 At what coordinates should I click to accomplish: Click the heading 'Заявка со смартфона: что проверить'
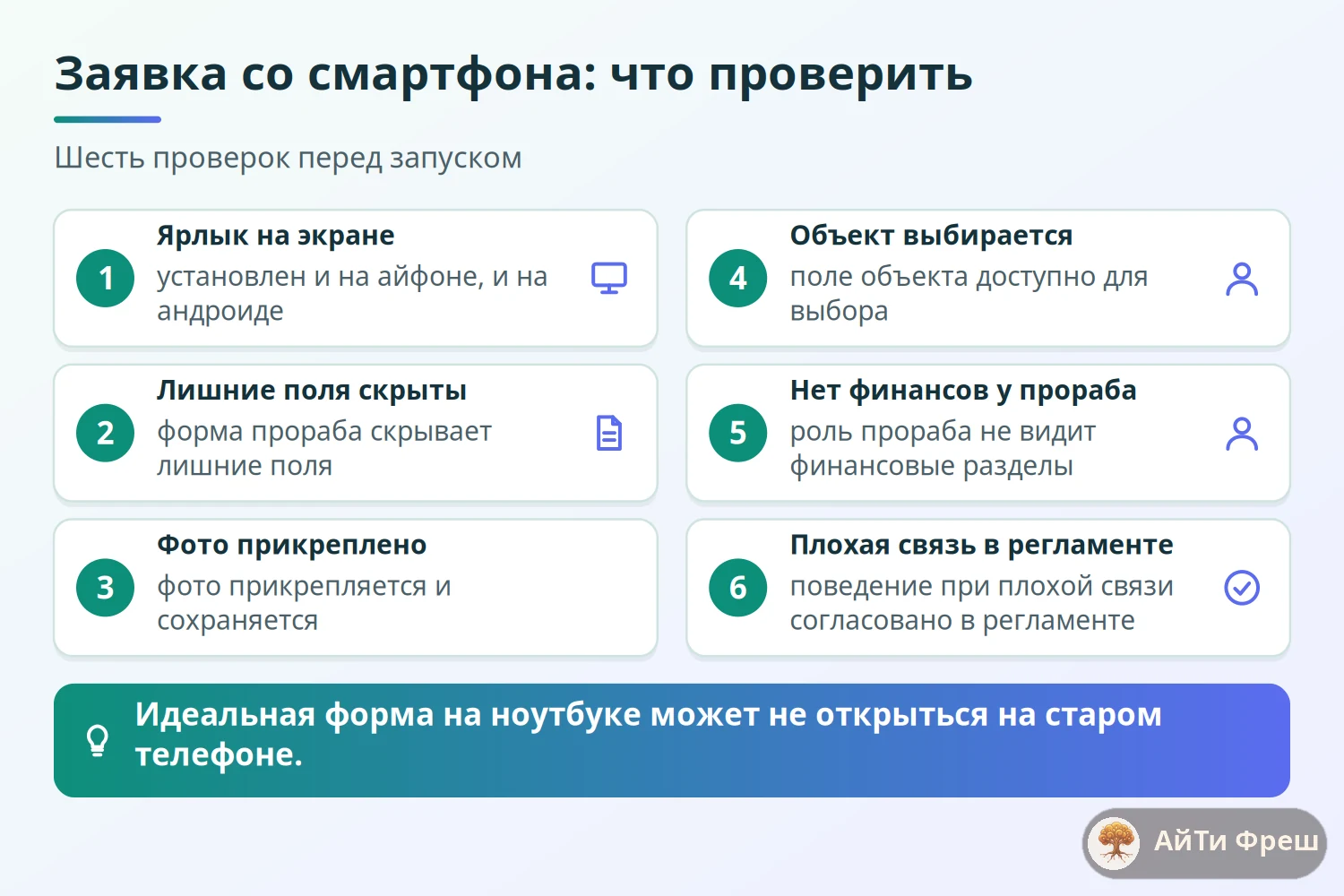[513, 74]
